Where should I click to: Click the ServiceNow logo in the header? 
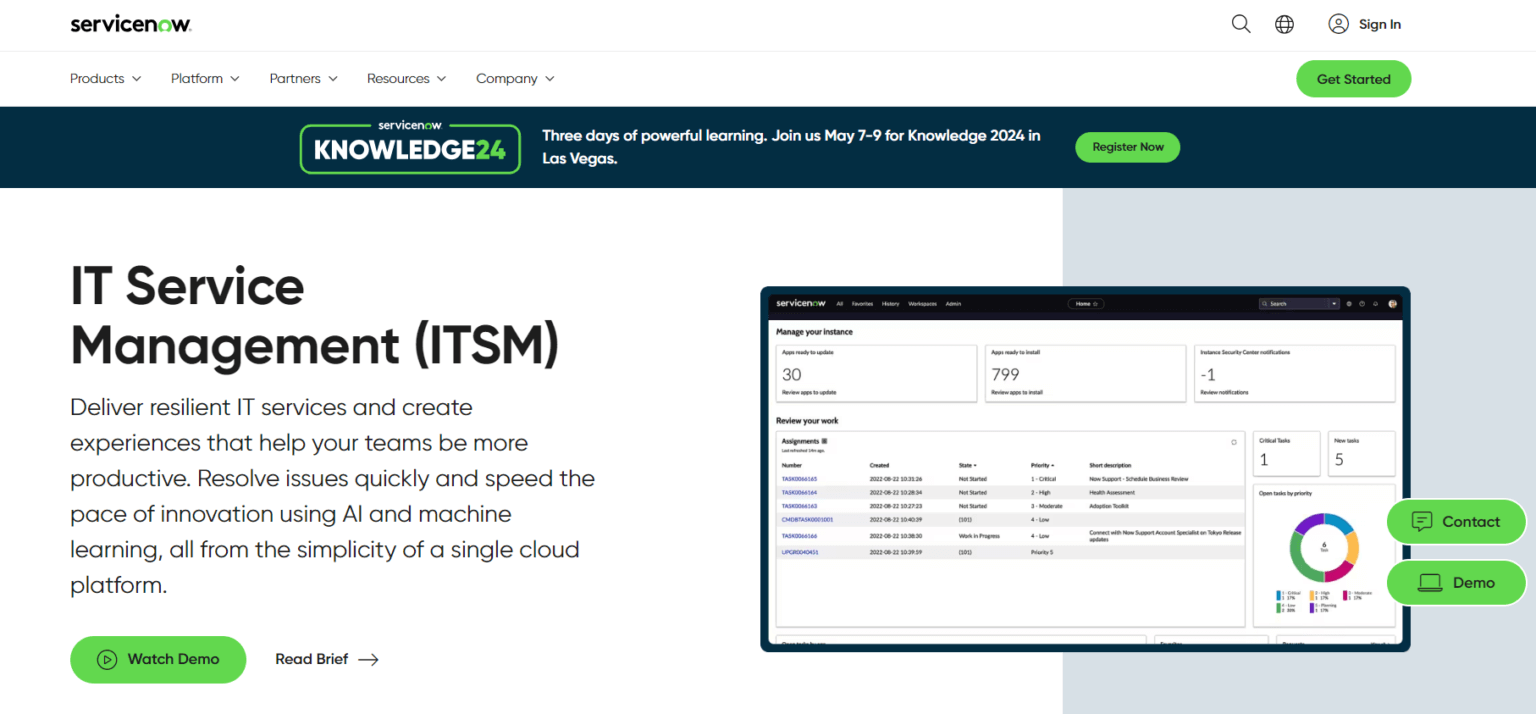pos(131,24)
